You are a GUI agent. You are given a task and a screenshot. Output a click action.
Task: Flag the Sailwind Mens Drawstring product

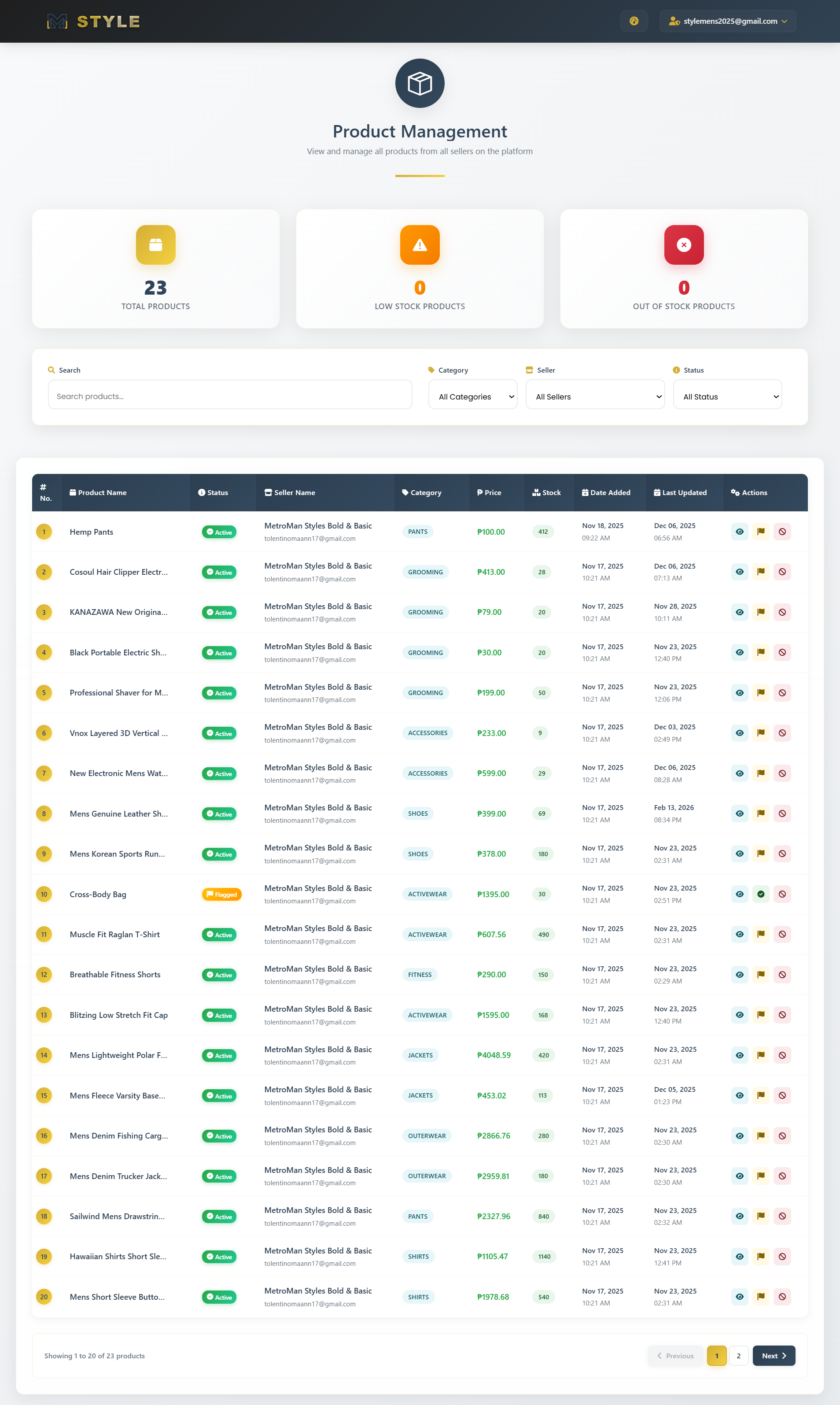[x=761, y=1216]
